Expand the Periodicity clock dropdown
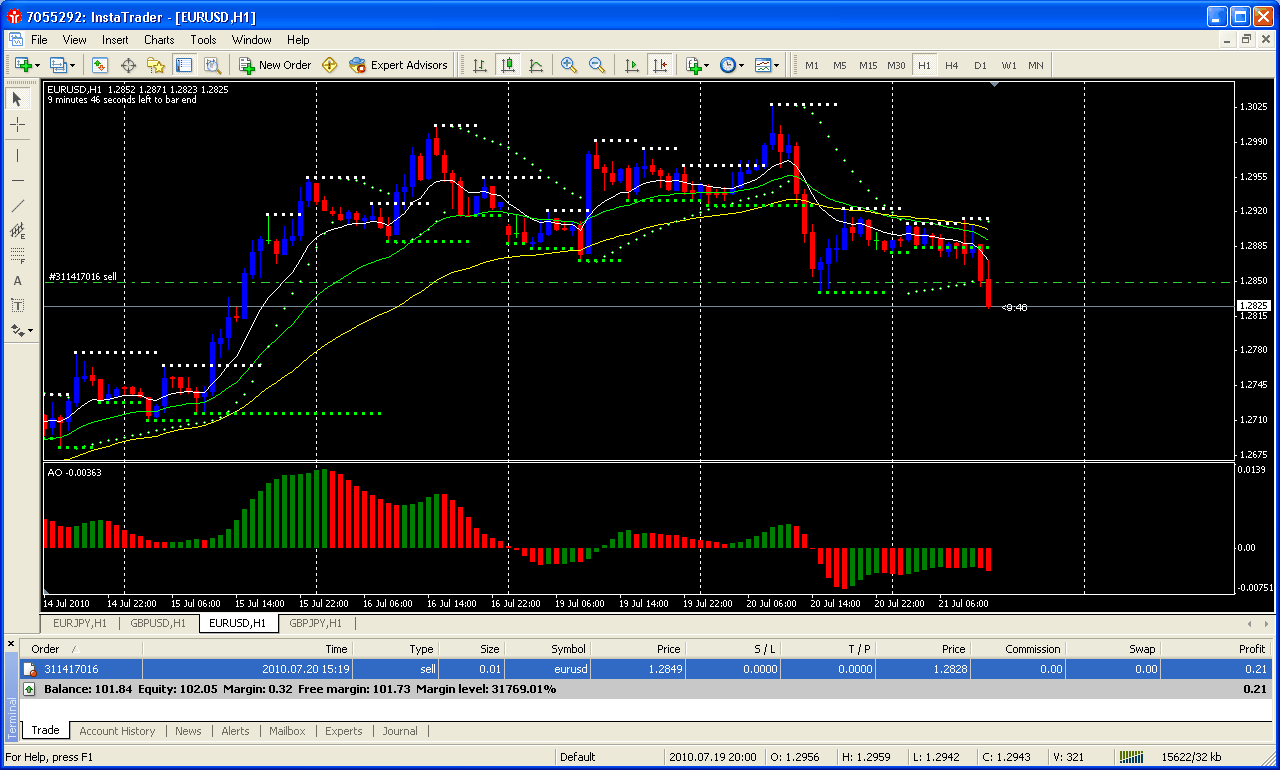This screenshot has height=770, width=1280. (730, 65)
